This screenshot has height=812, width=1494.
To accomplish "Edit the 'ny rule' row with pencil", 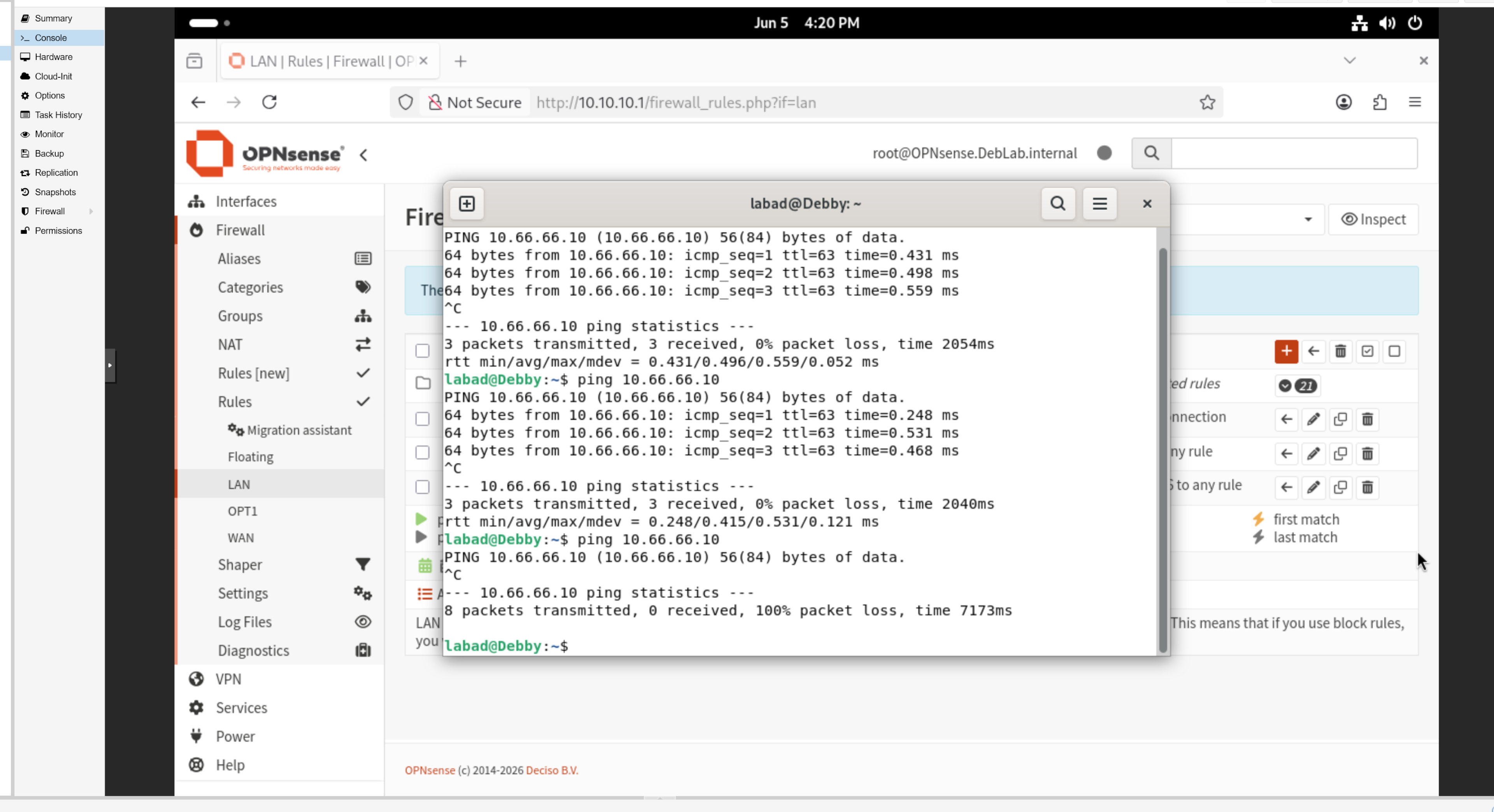I will tap(1313, 453).
